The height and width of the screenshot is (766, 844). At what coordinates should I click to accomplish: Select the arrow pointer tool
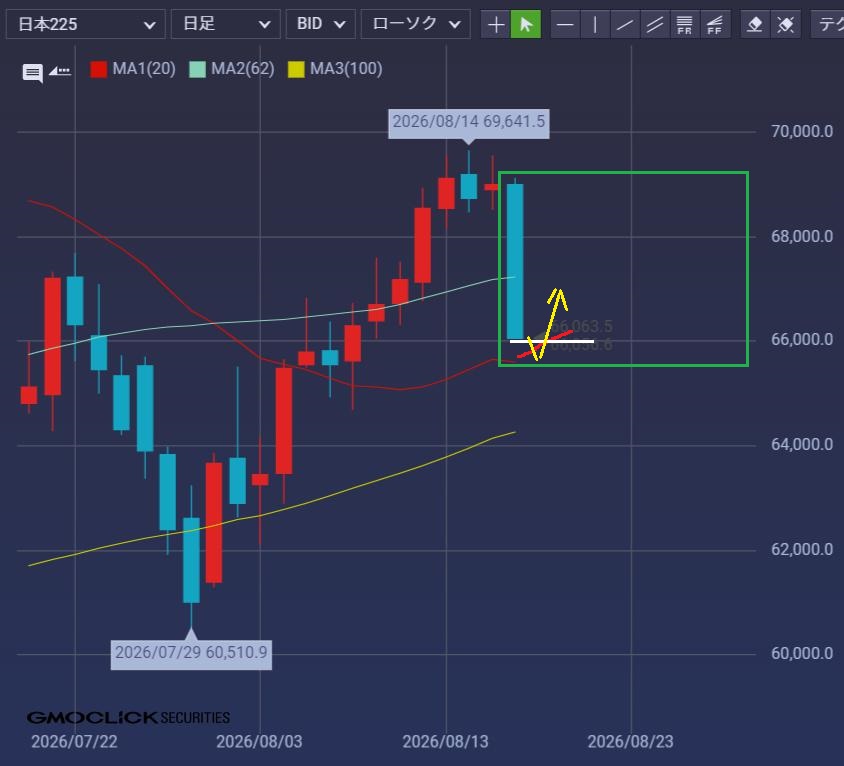tap(525, 24)
